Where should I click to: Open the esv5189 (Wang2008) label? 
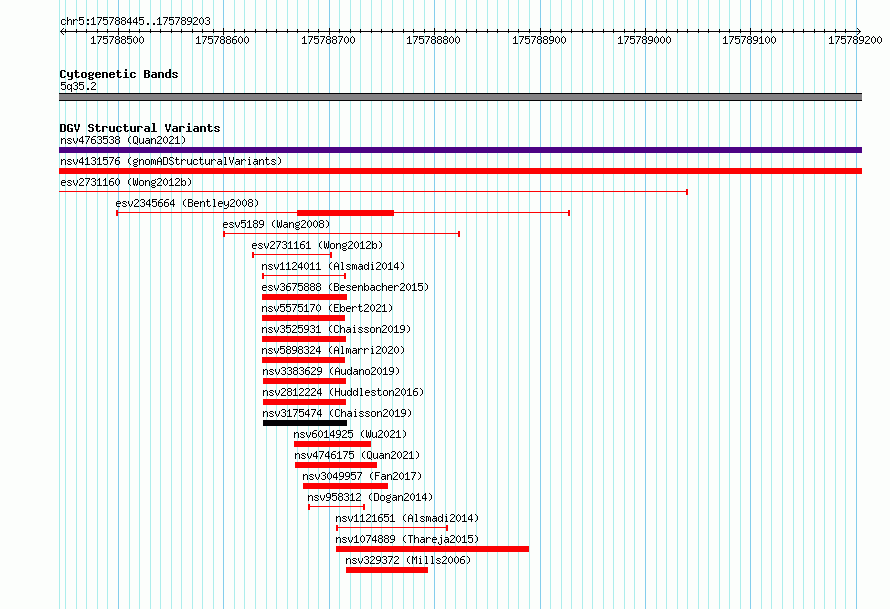click(x=276, y=224)
